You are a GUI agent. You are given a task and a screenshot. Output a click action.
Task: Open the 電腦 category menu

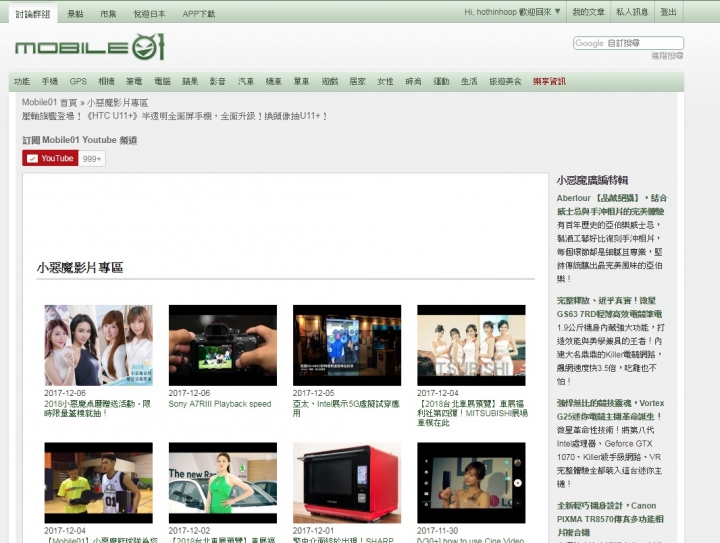162,81
